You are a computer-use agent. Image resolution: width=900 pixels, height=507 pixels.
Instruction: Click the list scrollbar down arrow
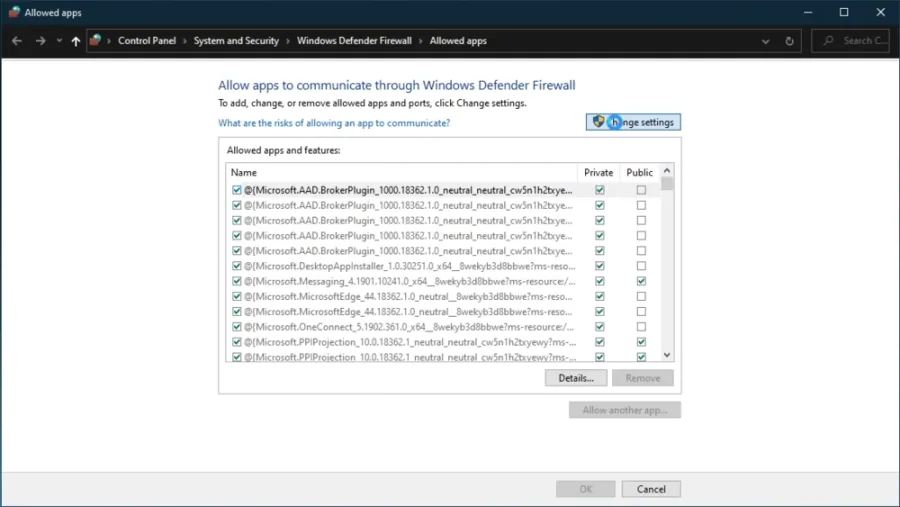tap(666, 355)
